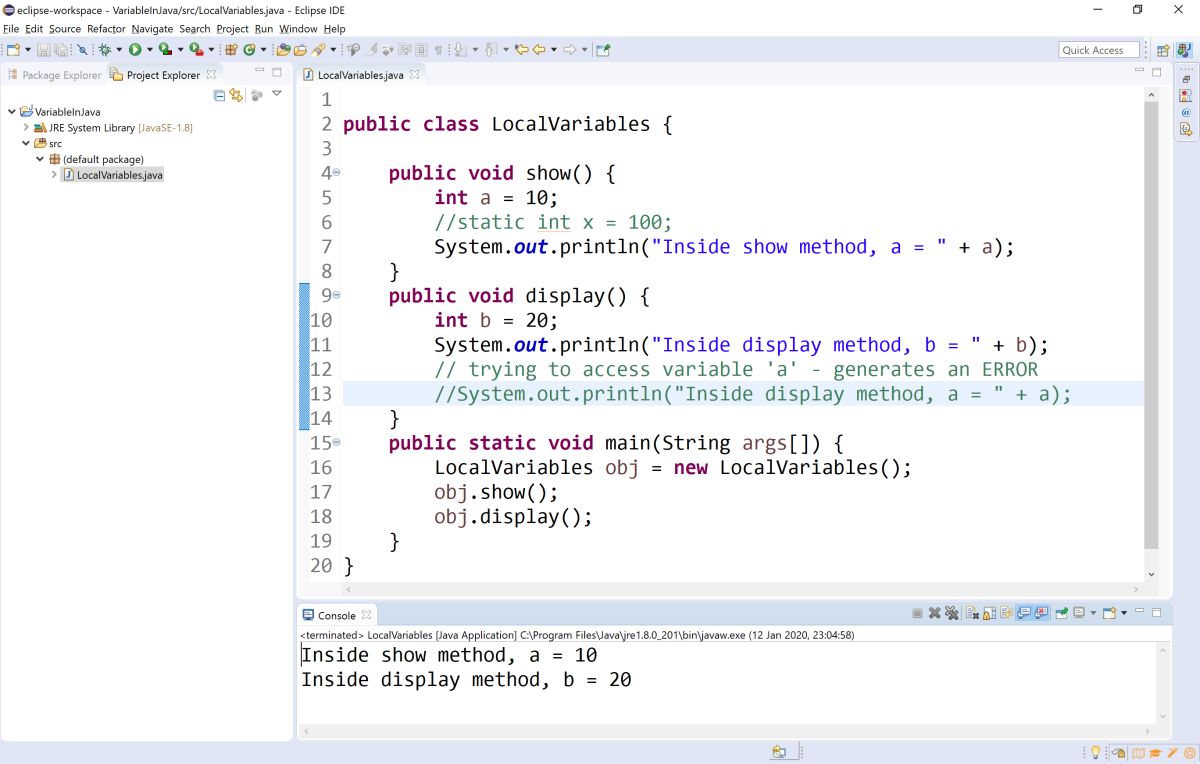The image size is (1200, 764).
Task: Clear the Console output
Action: point(972,614)
